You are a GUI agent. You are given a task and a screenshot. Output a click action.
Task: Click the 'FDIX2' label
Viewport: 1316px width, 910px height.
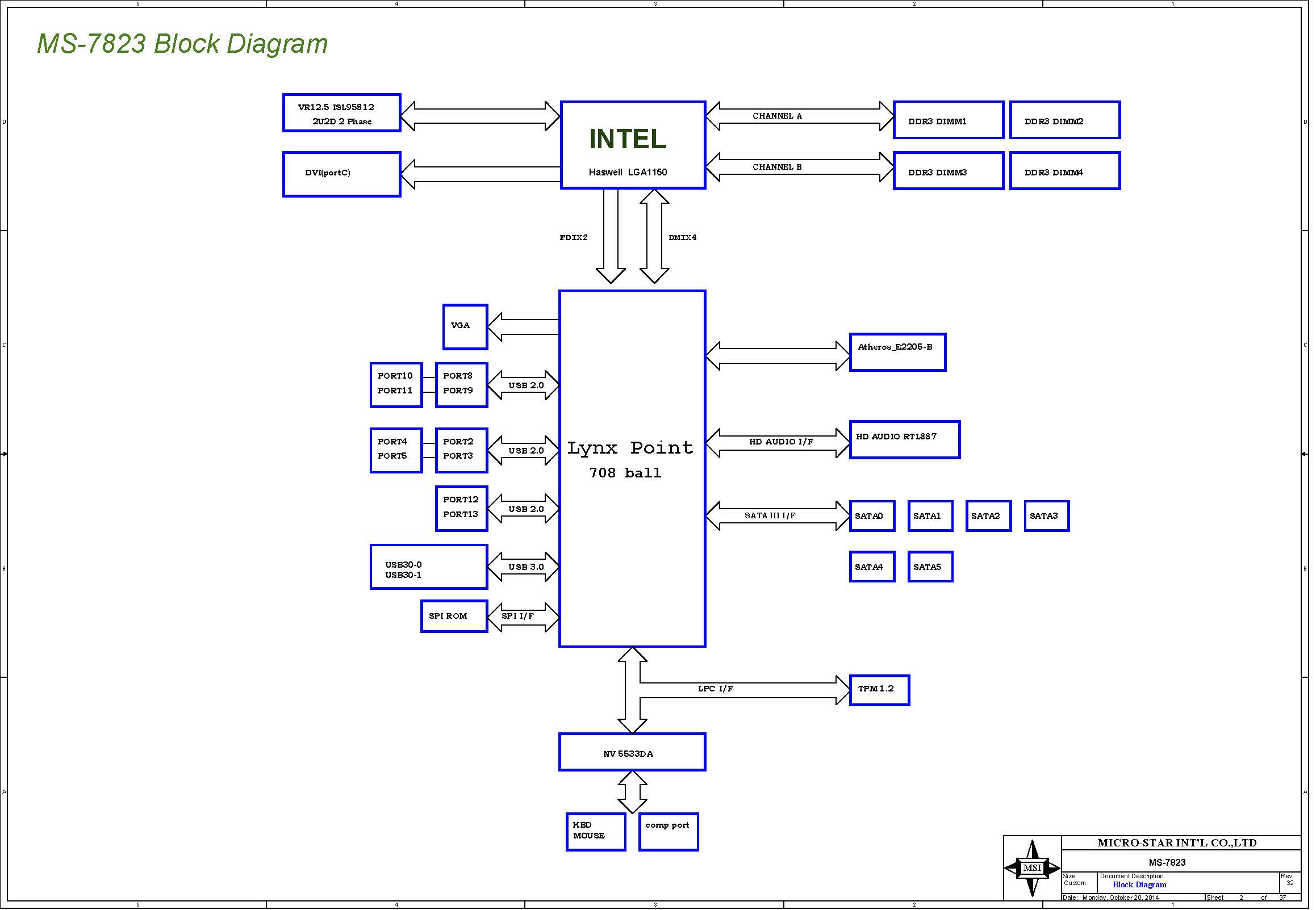coord(573,237)
